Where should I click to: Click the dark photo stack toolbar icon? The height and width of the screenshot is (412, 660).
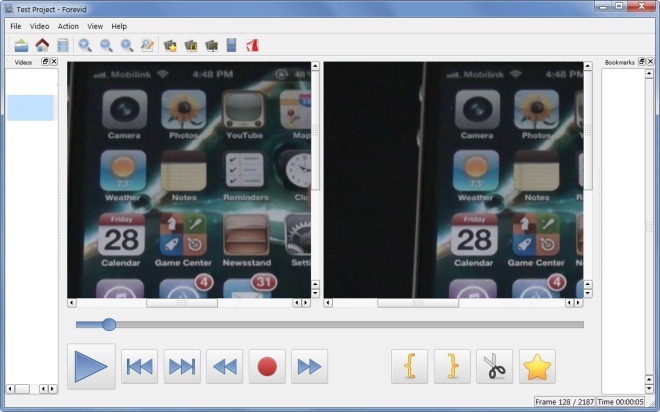point(211,45)
